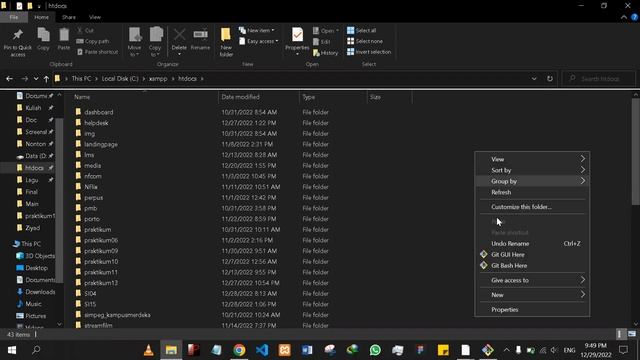
Task: Click Invert selection in ribbon
Action: [369, 52]
